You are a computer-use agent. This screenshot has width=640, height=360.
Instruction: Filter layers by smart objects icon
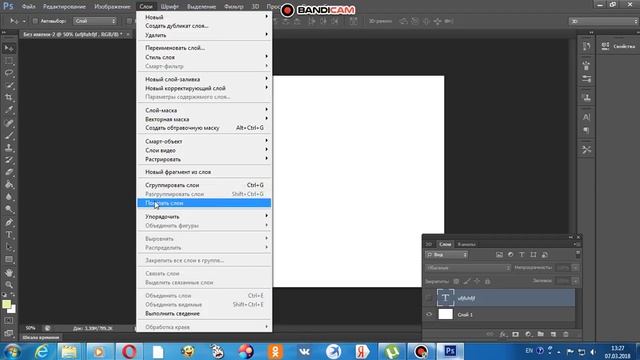(x=544, y=255)
